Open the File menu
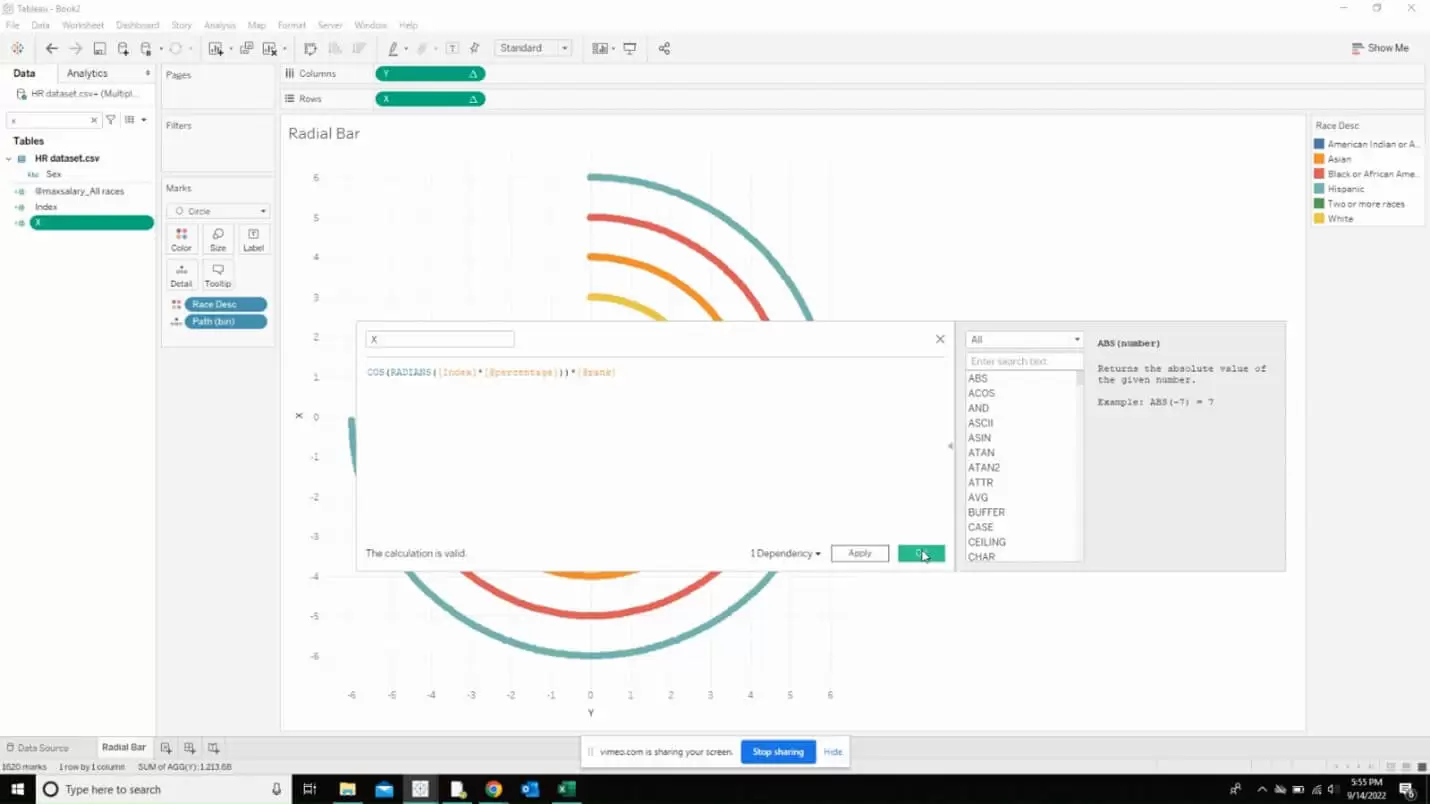 click(x=13, y=25)
